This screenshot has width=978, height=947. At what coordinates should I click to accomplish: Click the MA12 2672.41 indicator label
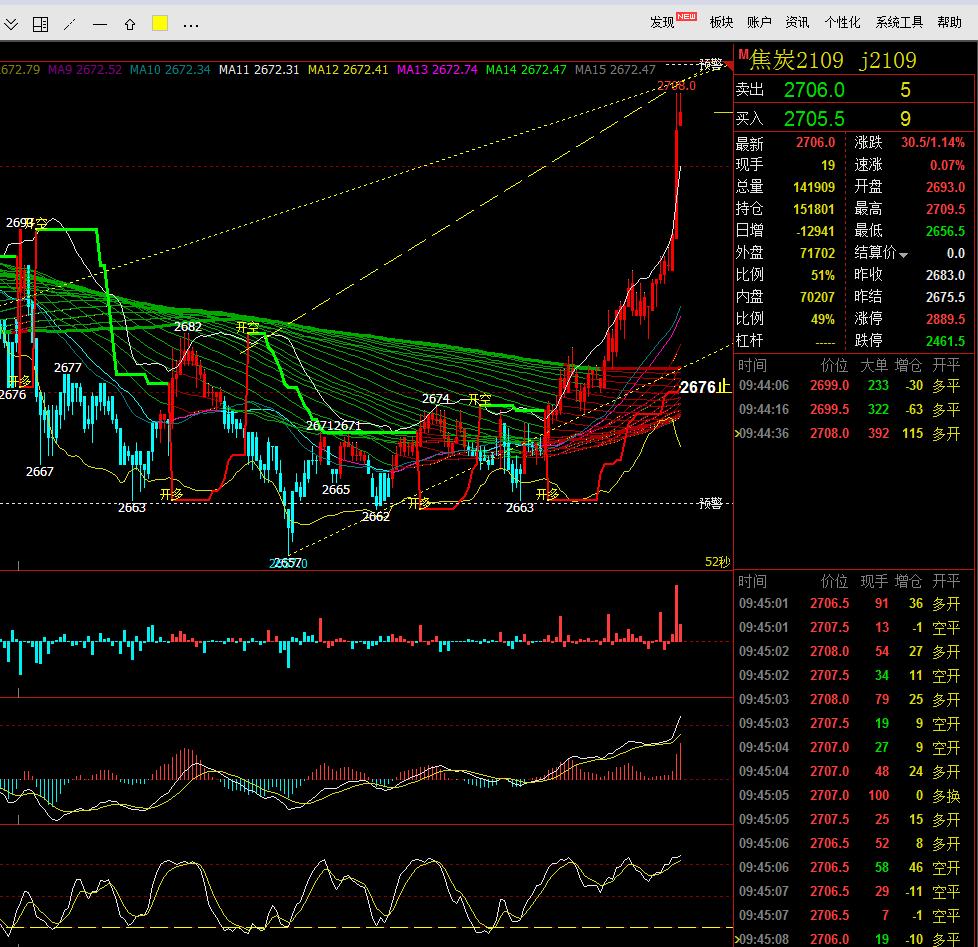tap(348, 70)
